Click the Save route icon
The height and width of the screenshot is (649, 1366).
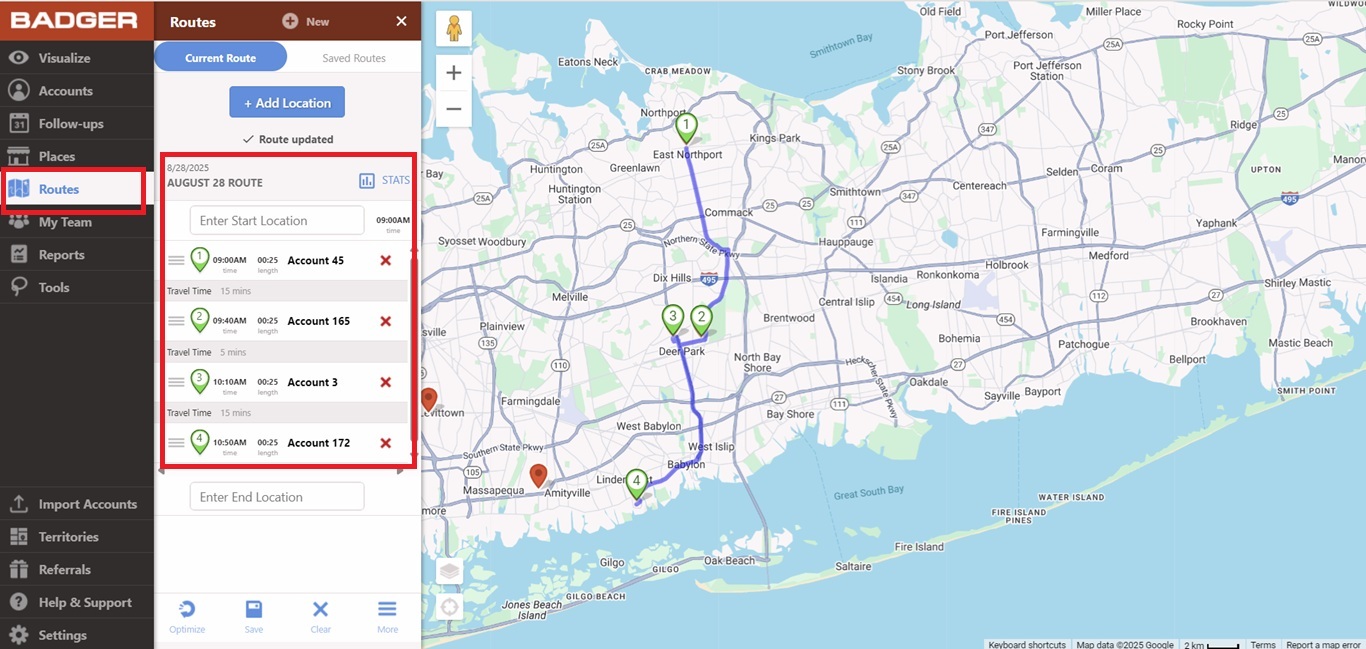click(254, 610)
